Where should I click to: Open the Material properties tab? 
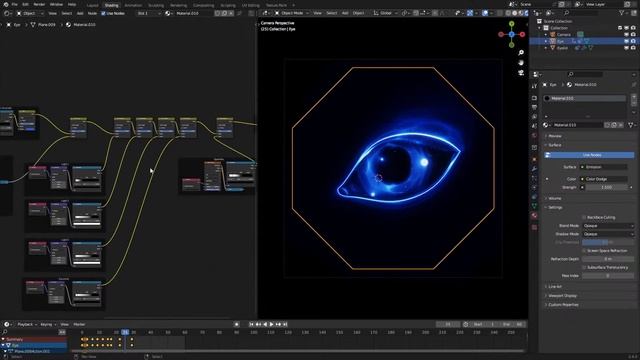(x=534, y=216)
